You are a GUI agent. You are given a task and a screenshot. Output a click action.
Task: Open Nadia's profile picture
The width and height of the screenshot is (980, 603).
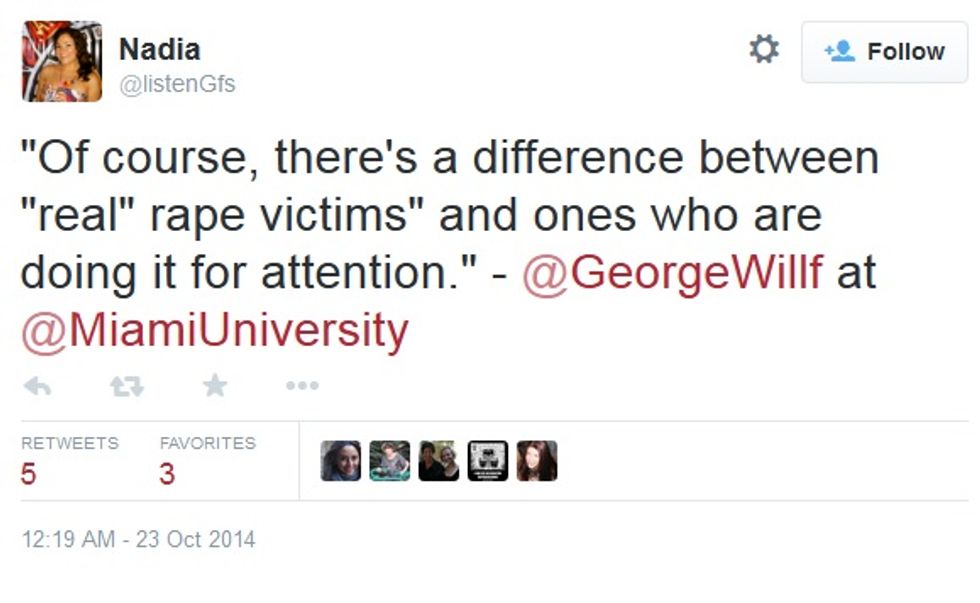(x=62, y=61)
